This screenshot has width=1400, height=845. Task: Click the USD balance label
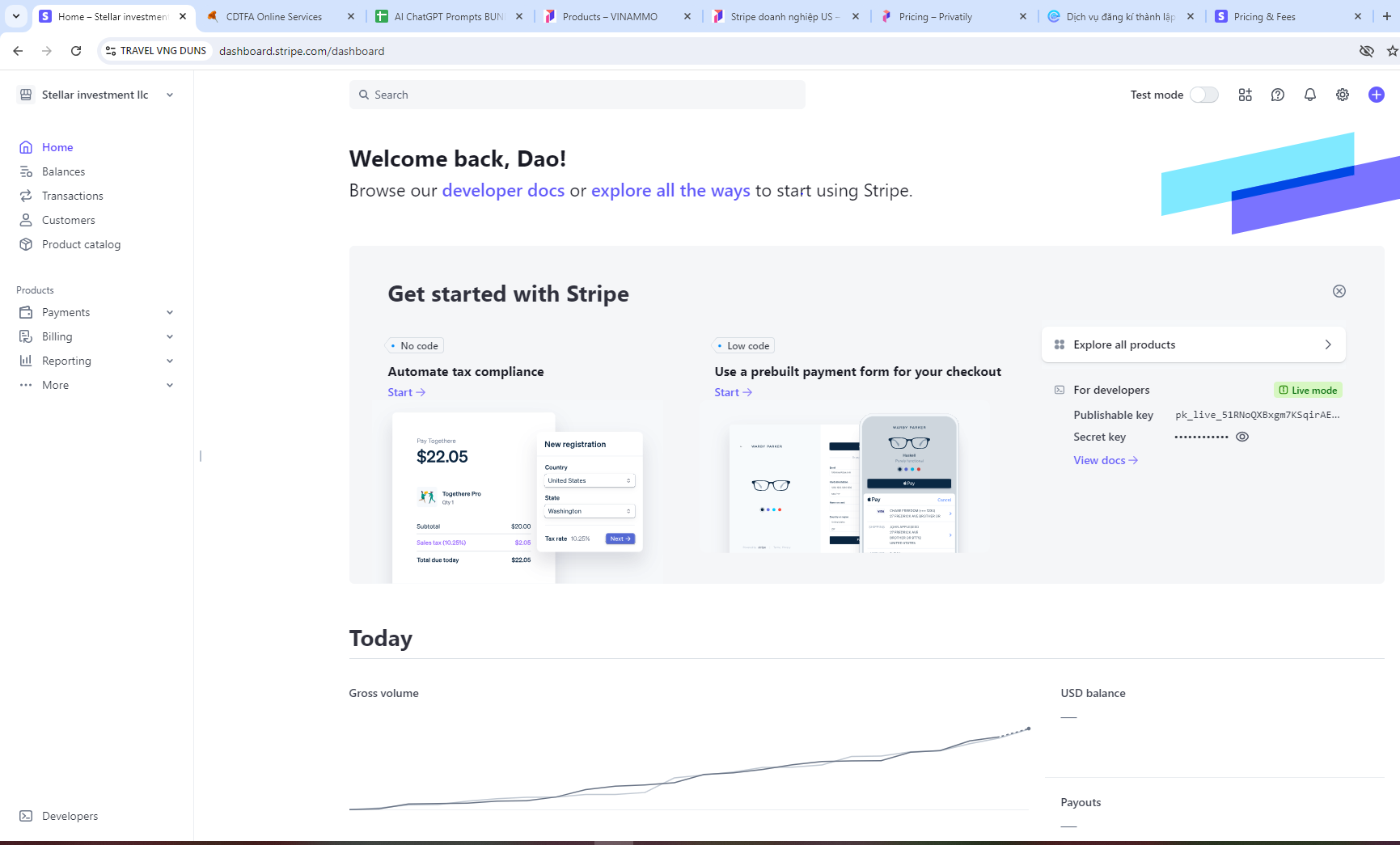pos(1093,693)
